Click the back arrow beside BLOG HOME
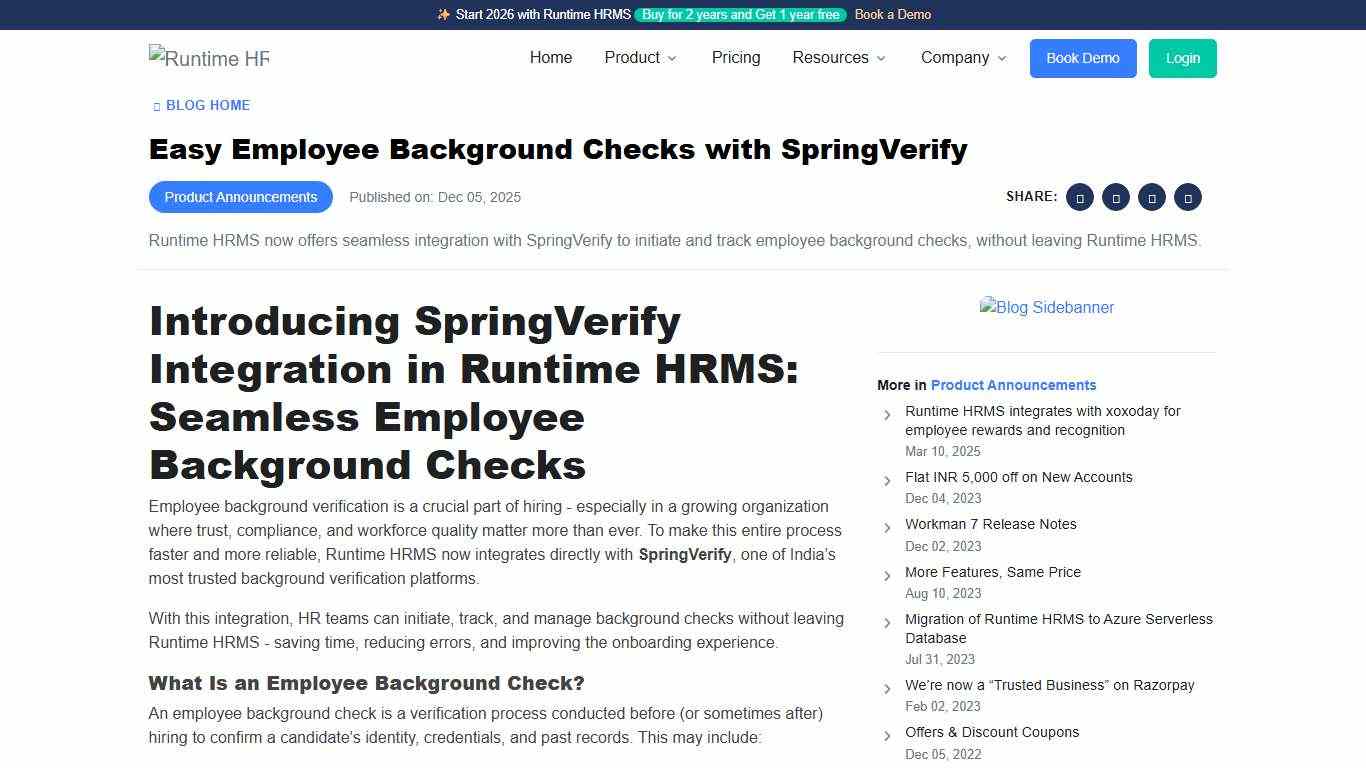The height and width of the screenshot is (768, 1366). (155, 105)
